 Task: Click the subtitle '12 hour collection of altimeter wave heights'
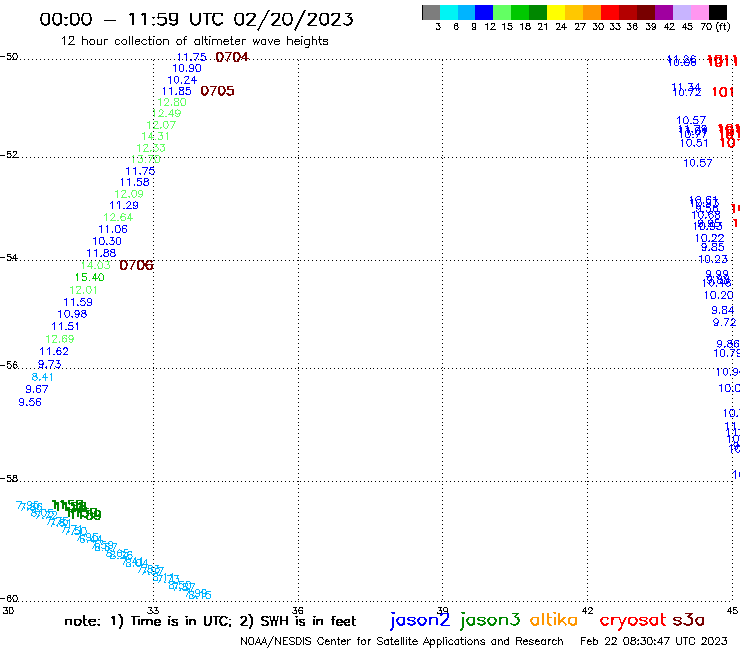(x=194, y=41)
